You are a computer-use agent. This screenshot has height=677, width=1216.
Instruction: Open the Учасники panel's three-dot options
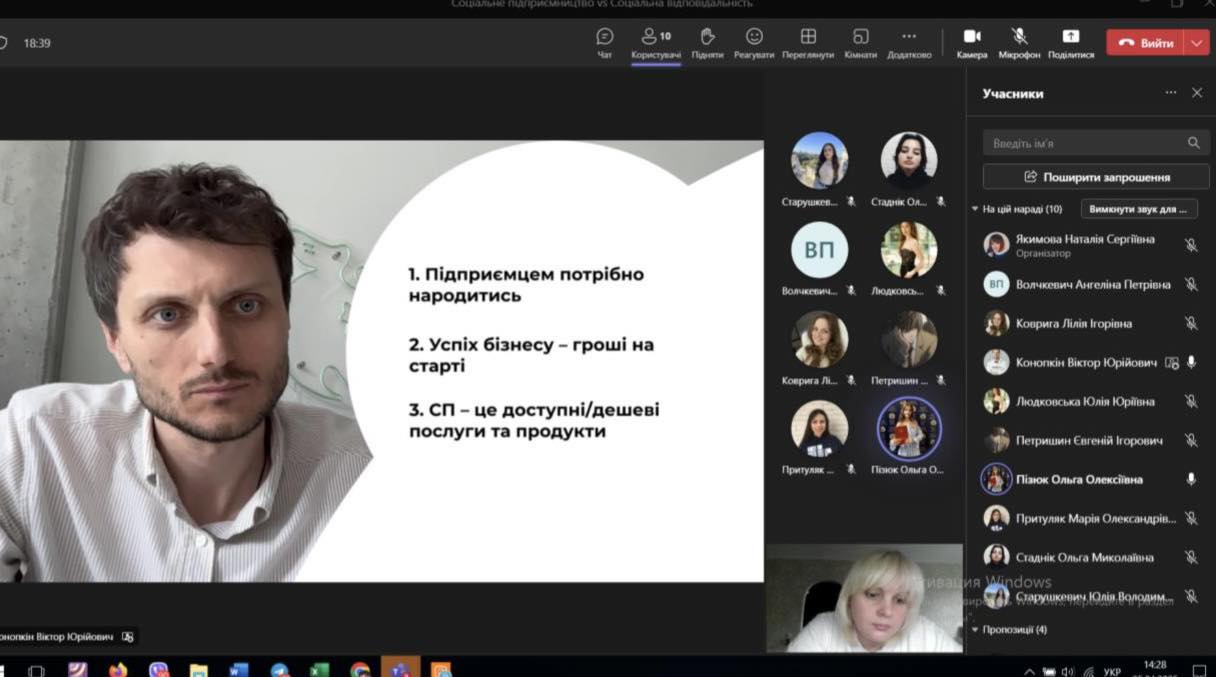[1171, 93]
